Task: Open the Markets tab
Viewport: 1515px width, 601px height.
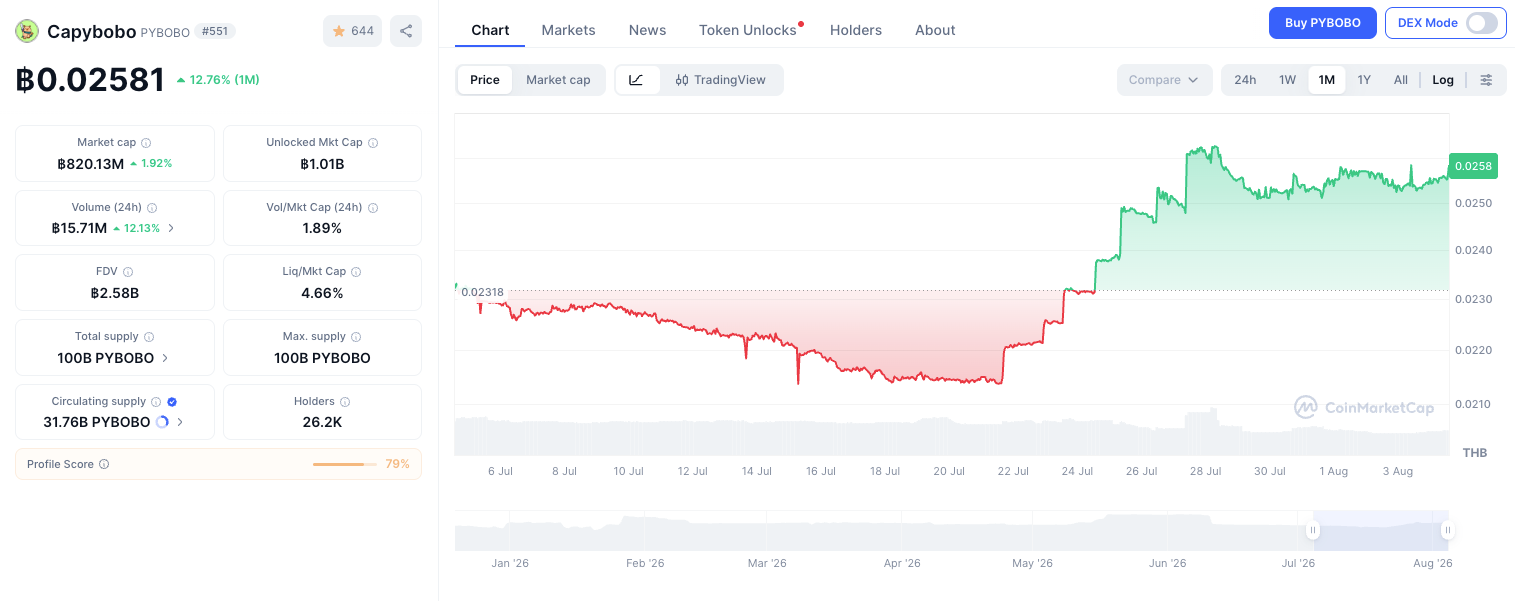Action: pyautogui.click(x=568, y=30)
